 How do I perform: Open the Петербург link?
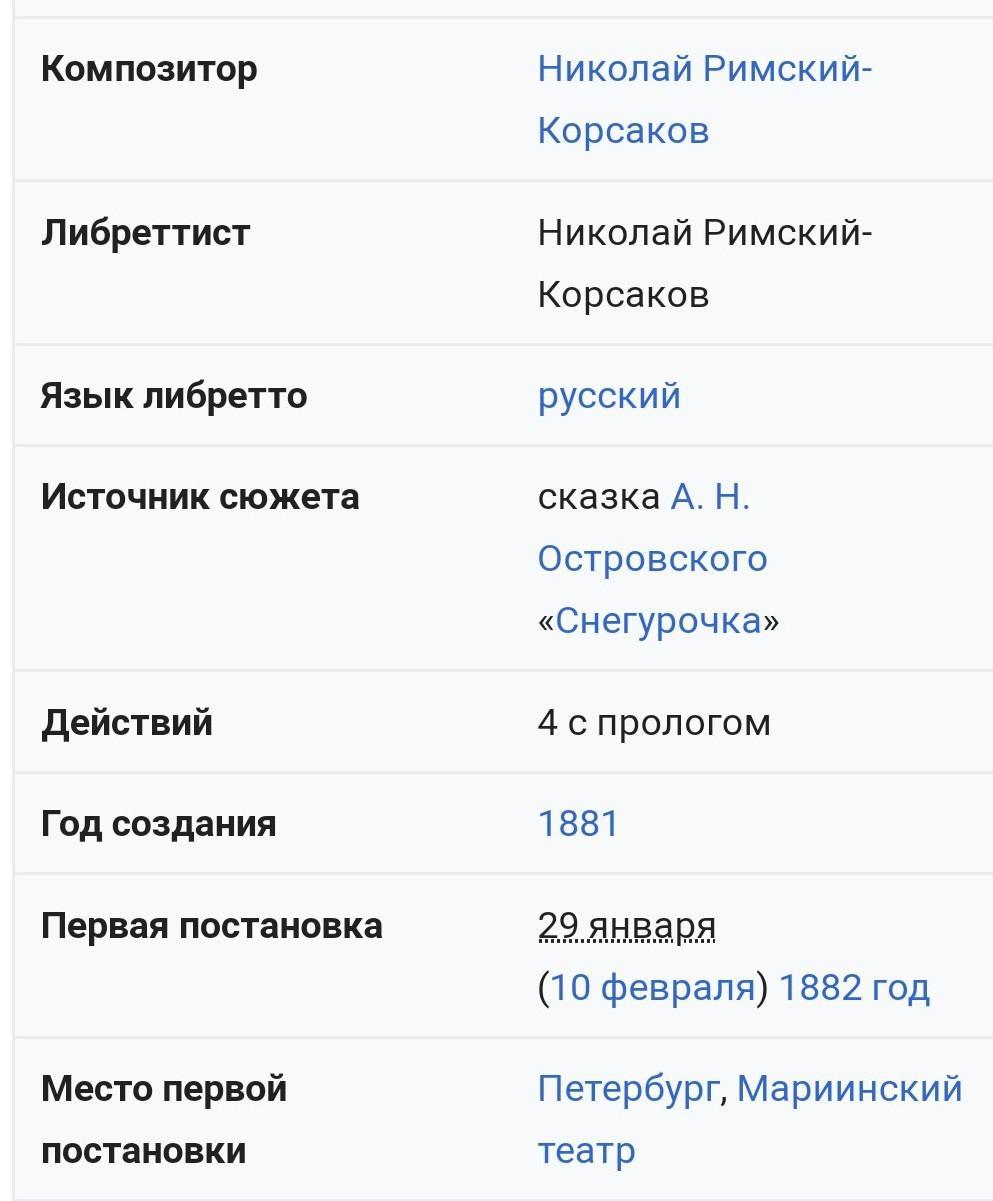(x=628, y=1088)
